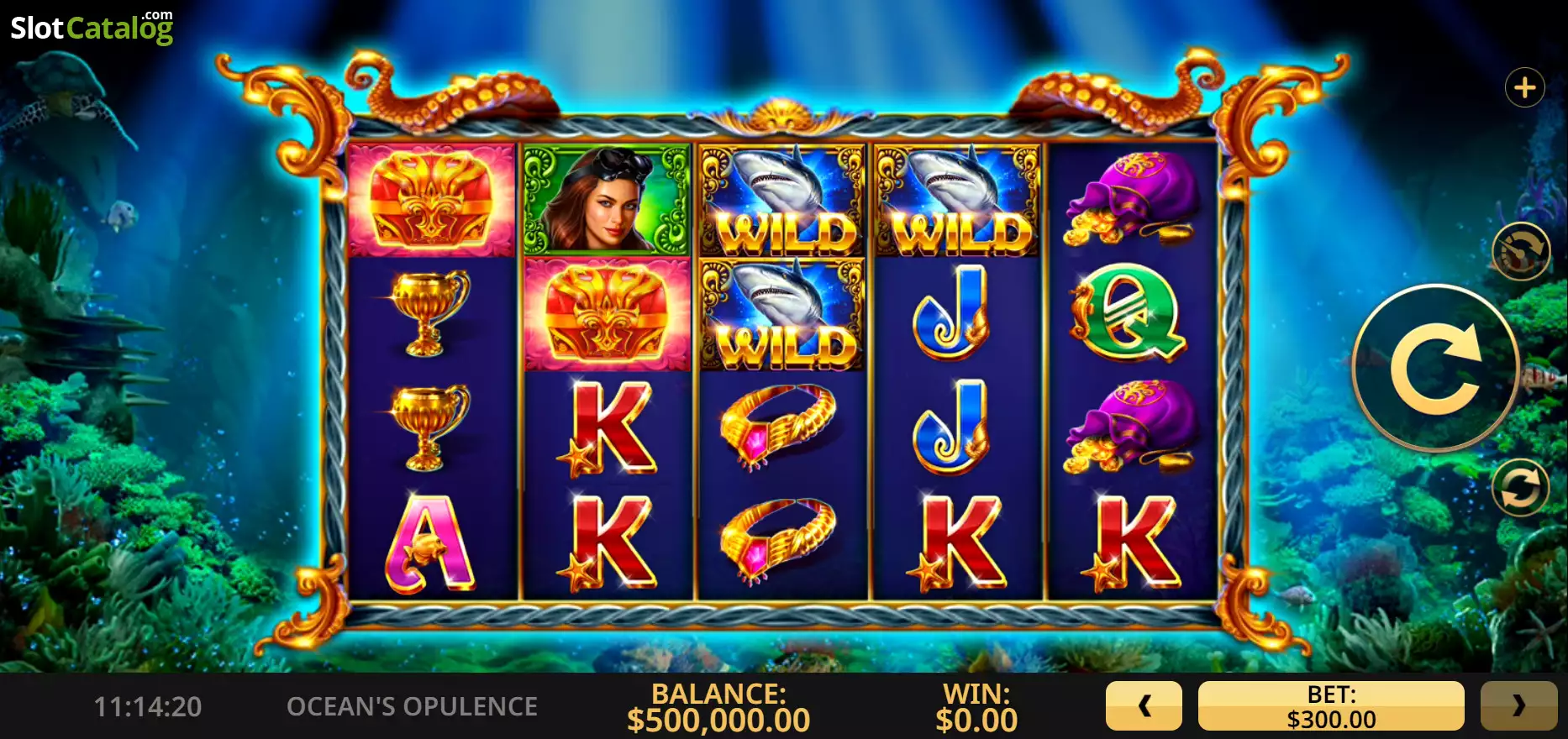Decrease bet with the left arrow
Image resolution: width=1568 pixels, height=739 pixels.
1144,705
